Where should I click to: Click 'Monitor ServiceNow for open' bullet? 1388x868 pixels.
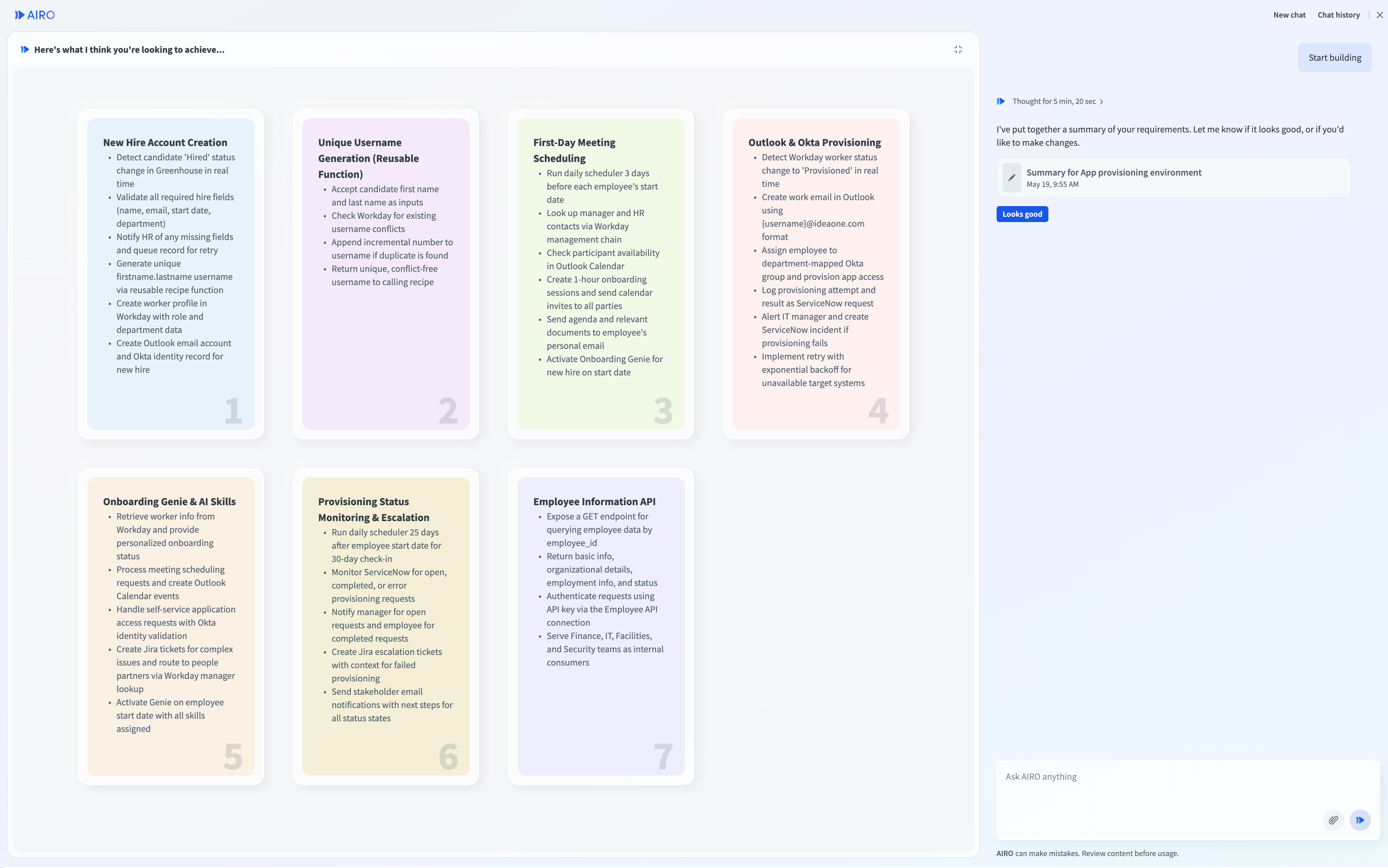pos(389,585)
